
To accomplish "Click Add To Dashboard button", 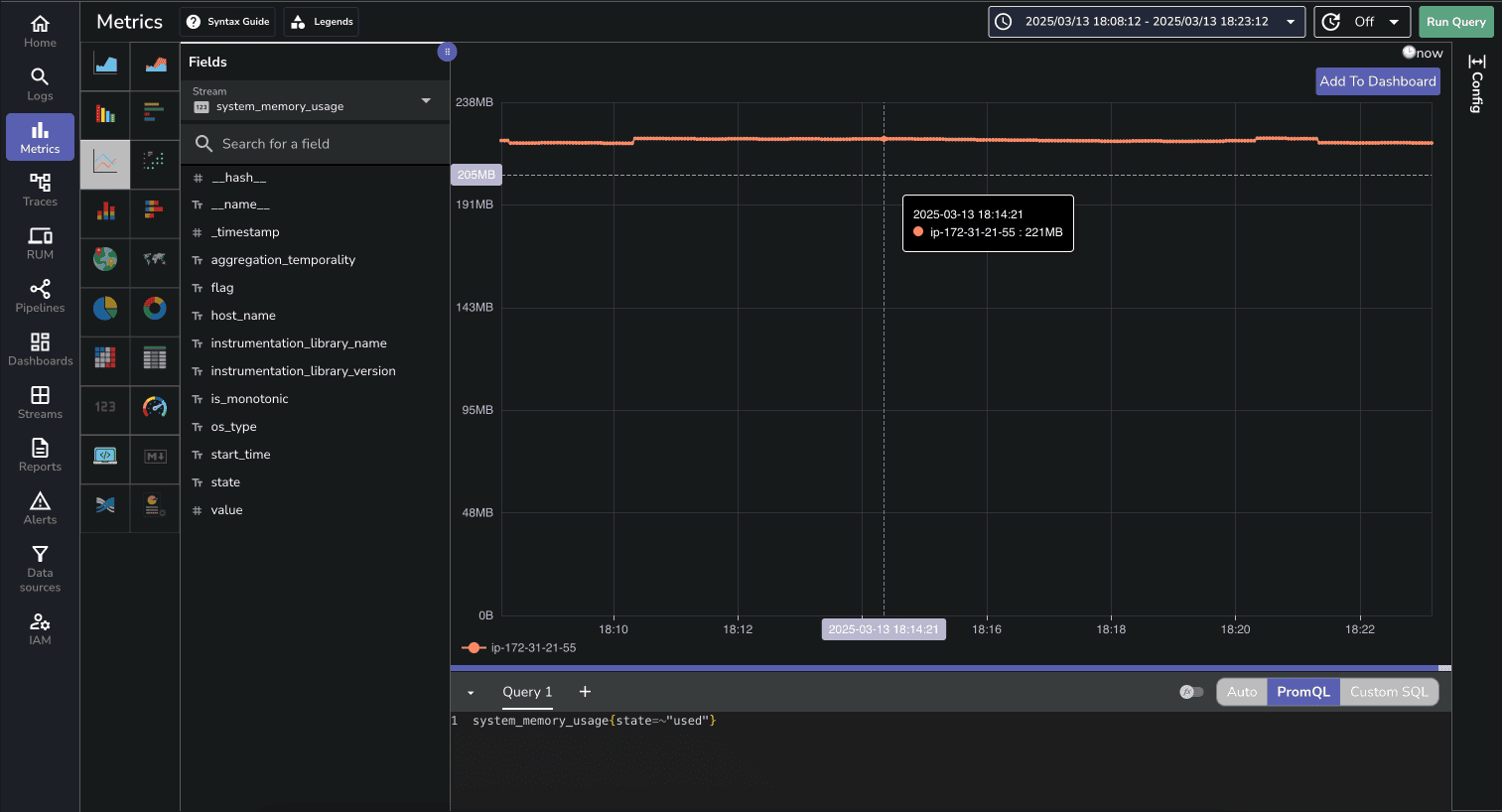I will pyautogui.click(x=1377, y=81).
